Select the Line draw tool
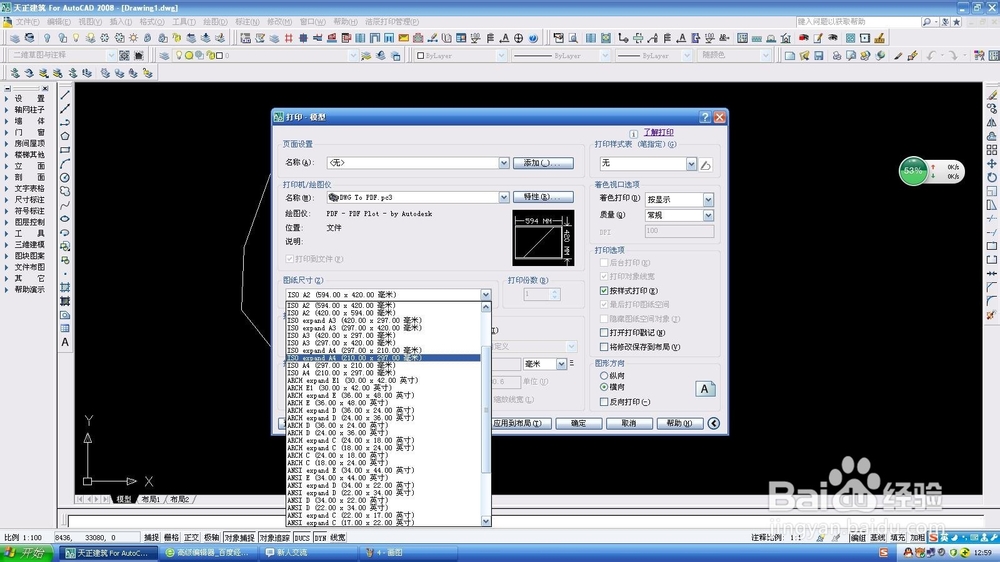This screenshot has height=562, width=1000. click(x=65, y=96)
